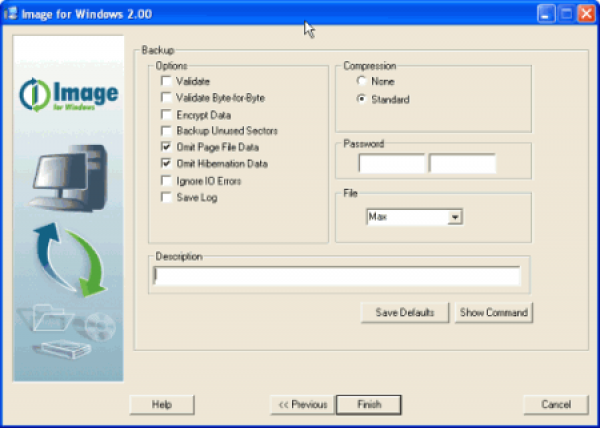Image resolution: width=600 pixels, height=428 pixels.
Task: Uncheck Omit Page File Data
Action: 166,147
